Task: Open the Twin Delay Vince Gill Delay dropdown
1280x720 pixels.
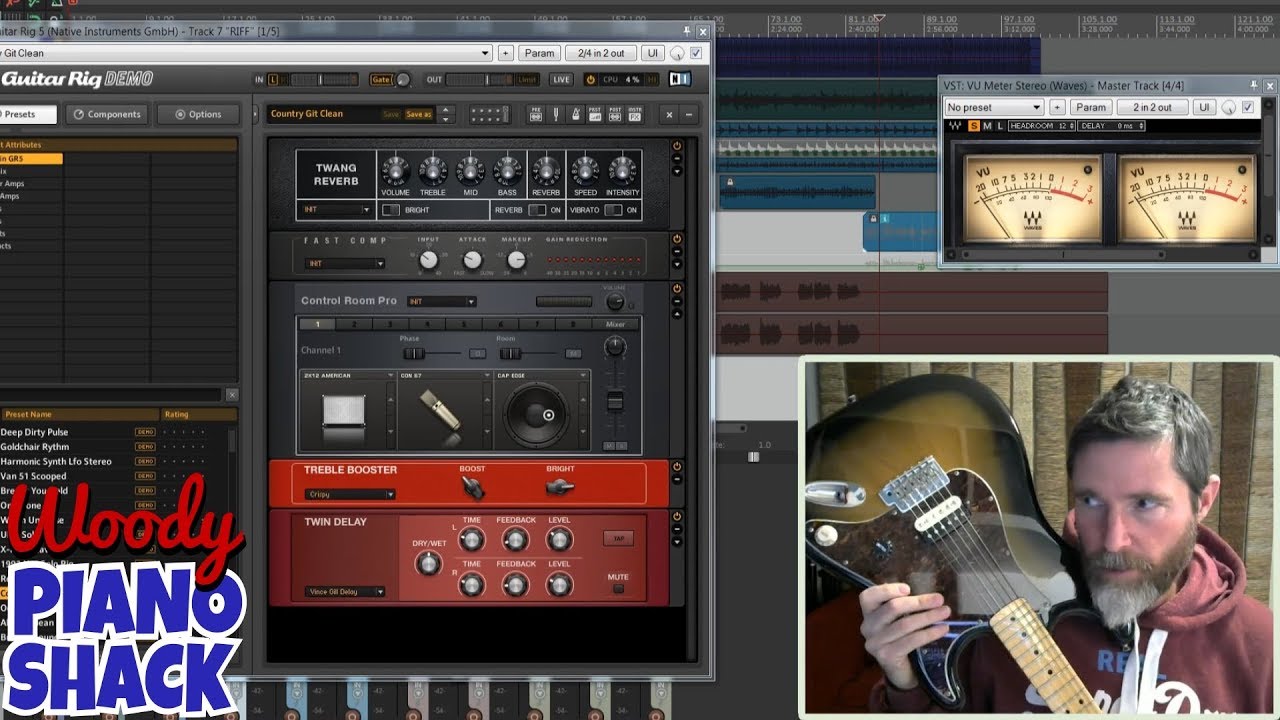Action: pyautogui.click(x=345, y=592)
